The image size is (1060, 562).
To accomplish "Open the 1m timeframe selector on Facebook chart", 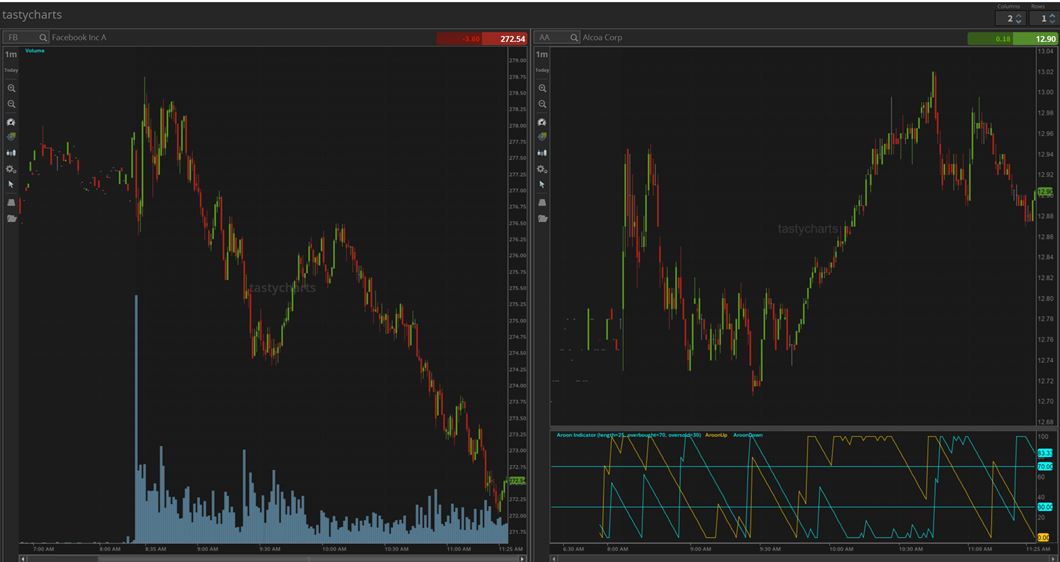I will pyautogui.click(x=11, y=55).
